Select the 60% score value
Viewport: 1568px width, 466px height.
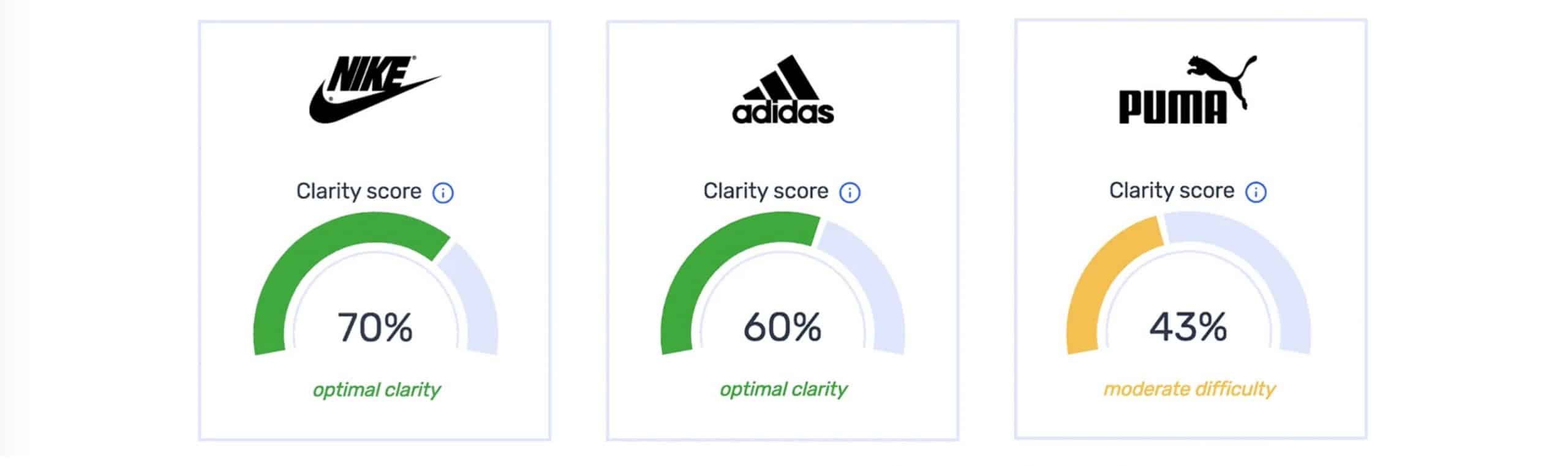click(x=782, y=327)
